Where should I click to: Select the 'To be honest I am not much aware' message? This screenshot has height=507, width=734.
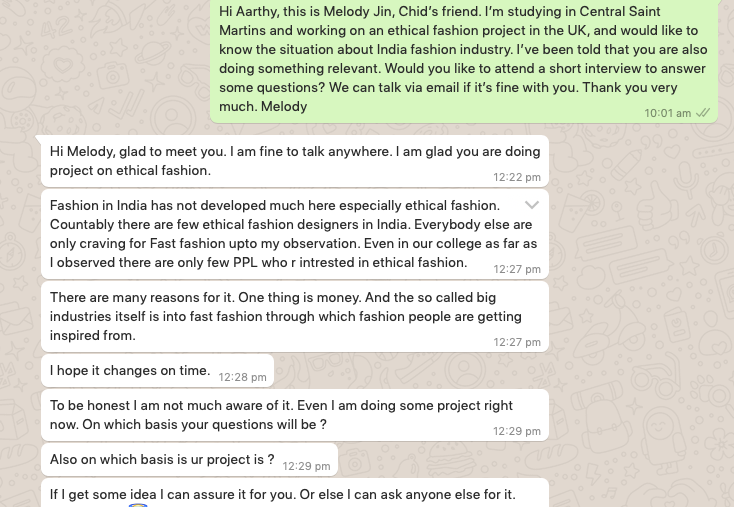[x=295, y=415]
